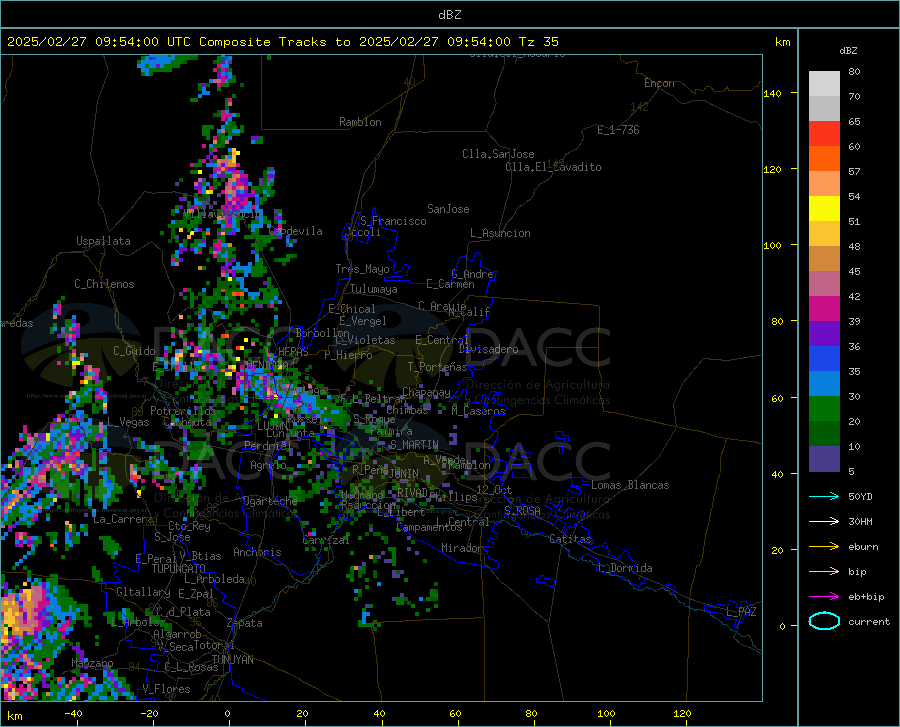The image size is (900, 727).
Task: Click the Divisadero place label
Action: [x=488, y=349]
